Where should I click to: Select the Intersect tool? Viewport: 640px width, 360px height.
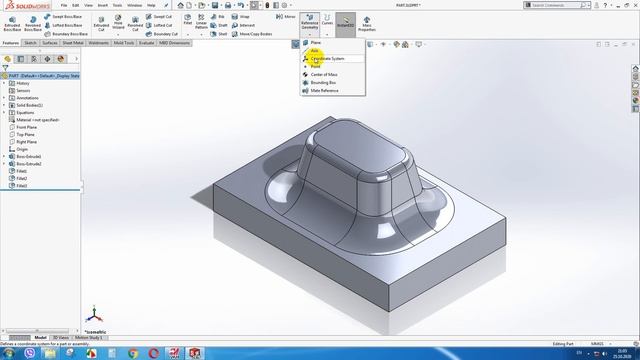tap(243, 25)
